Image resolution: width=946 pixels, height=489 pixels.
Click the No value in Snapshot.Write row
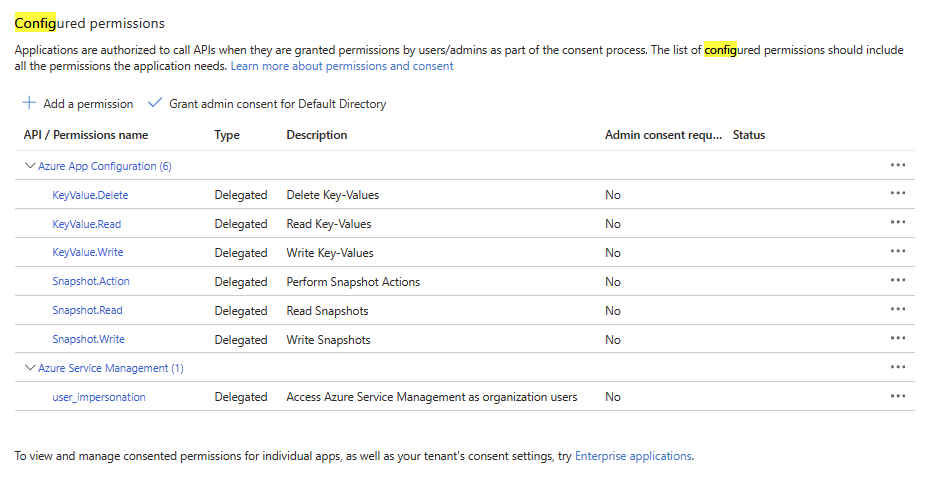[613, 339]
